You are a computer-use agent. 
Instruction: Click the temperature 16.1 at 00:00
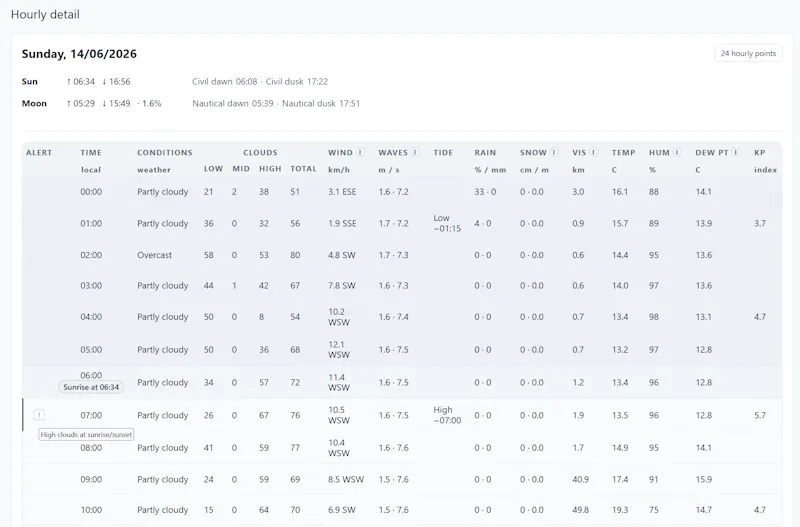click(620, 192)
